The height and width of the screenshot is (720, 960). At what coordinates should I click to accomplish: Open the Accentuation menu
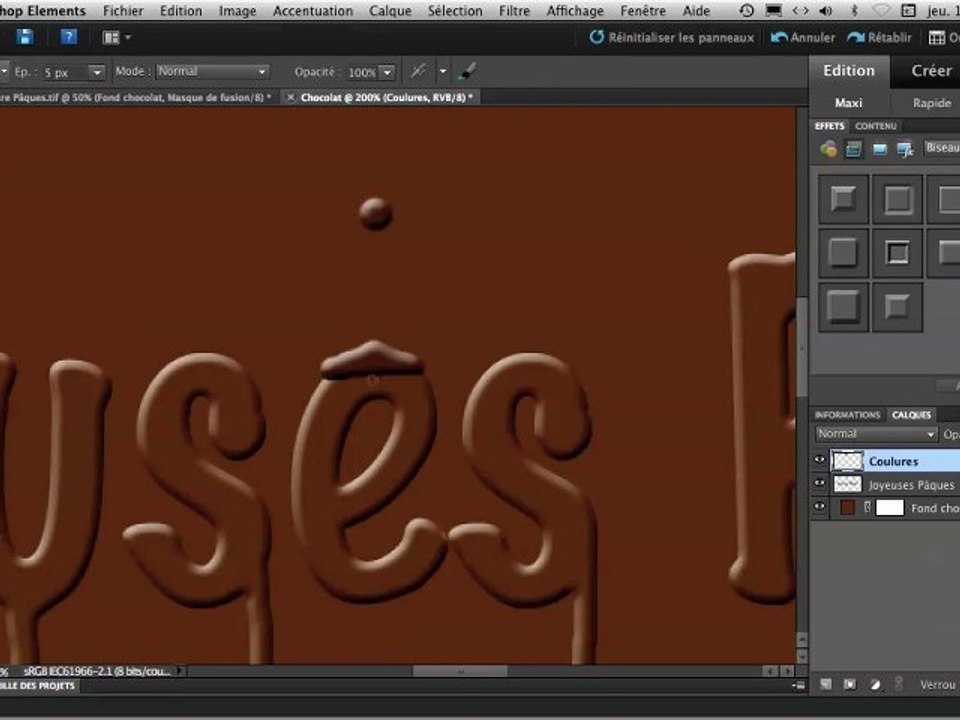(313, 11)
